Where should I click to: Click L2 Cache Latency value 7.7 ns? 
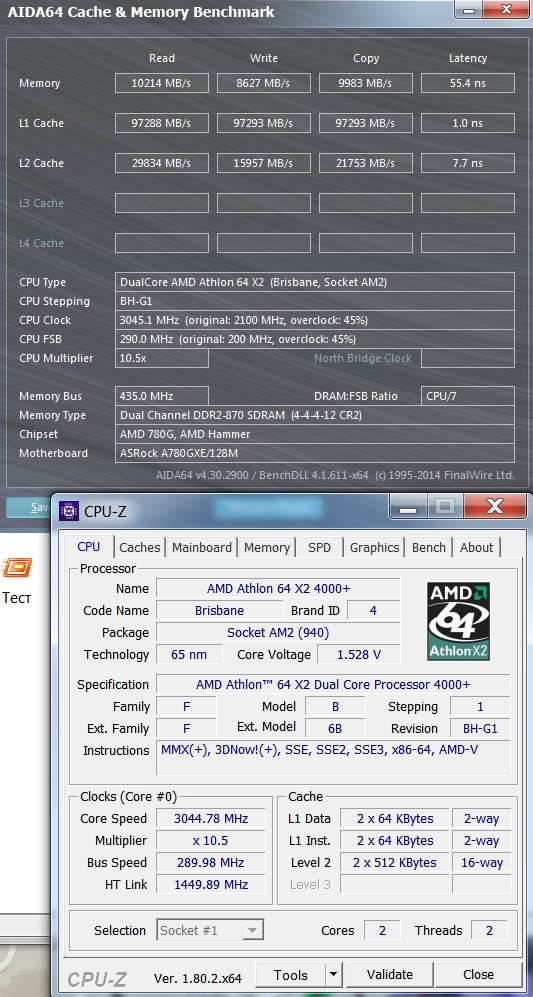467,163
